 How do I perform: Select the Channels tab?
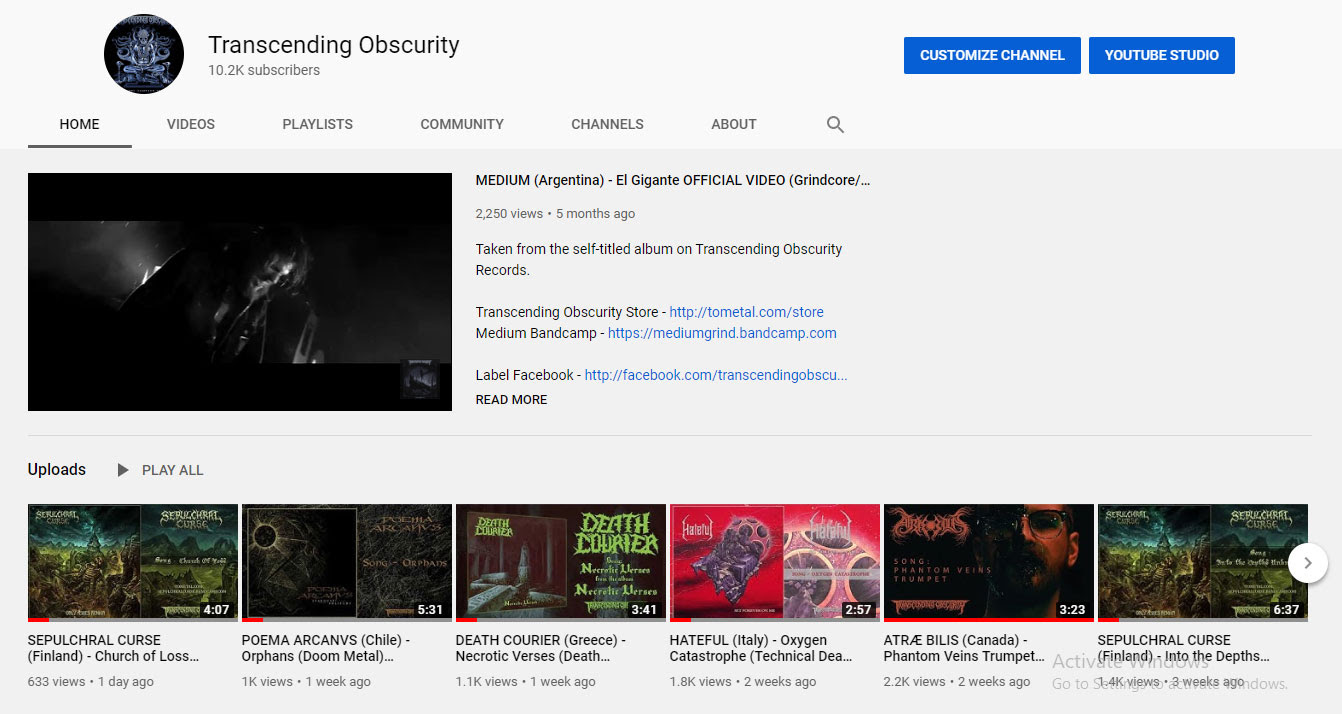click(608, 124)
